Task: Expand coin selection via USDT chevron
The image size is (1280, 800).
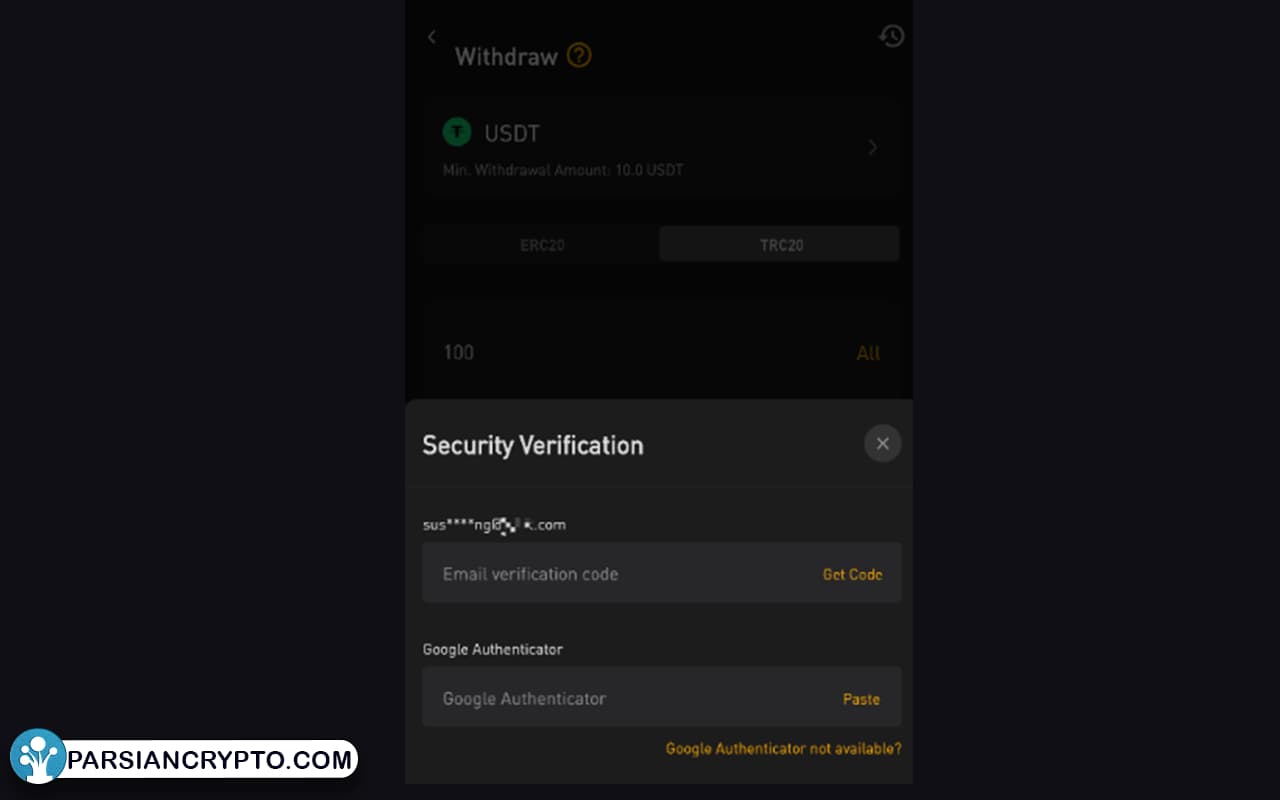Action: pyautogui.click(x=872, y=147)
